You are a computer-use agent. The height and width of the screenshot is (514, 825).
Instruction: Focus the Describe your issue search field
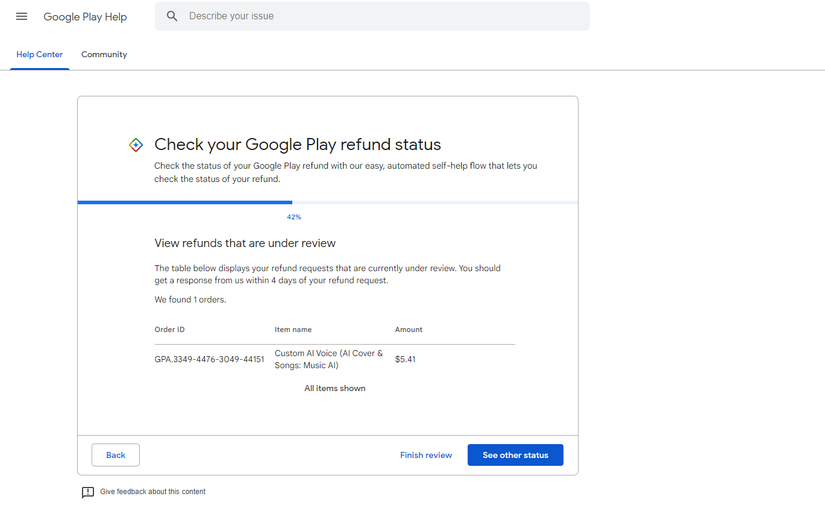tap(372, 16)
